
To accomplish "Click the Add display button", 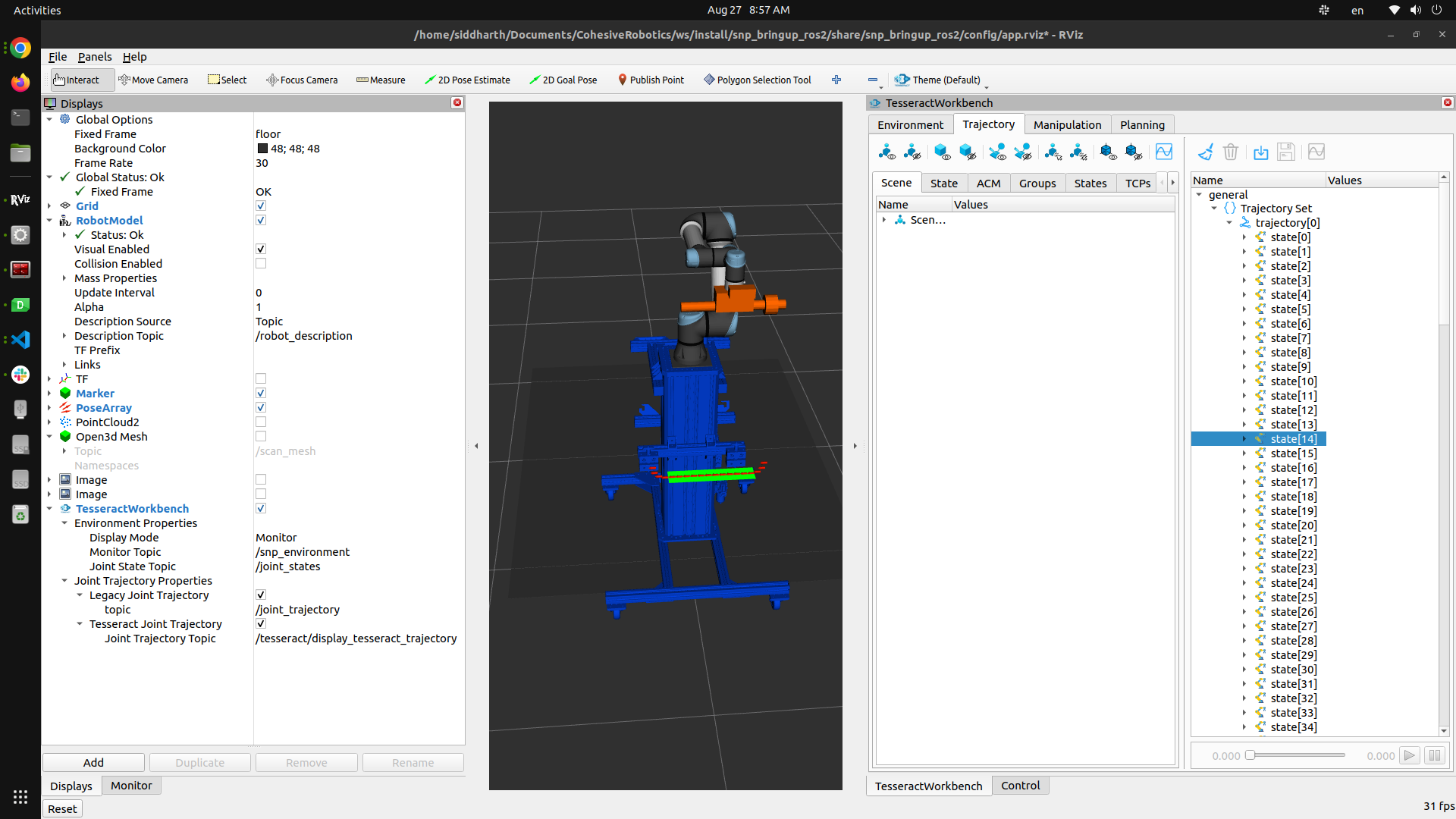I will [x=93, y=762].
